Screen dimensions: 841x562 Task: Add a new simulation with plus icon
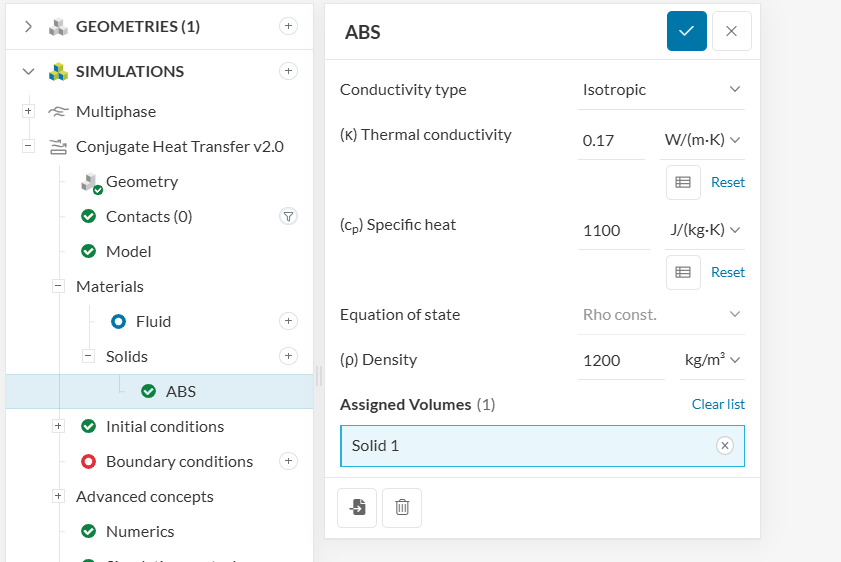[x=289, y=71]
